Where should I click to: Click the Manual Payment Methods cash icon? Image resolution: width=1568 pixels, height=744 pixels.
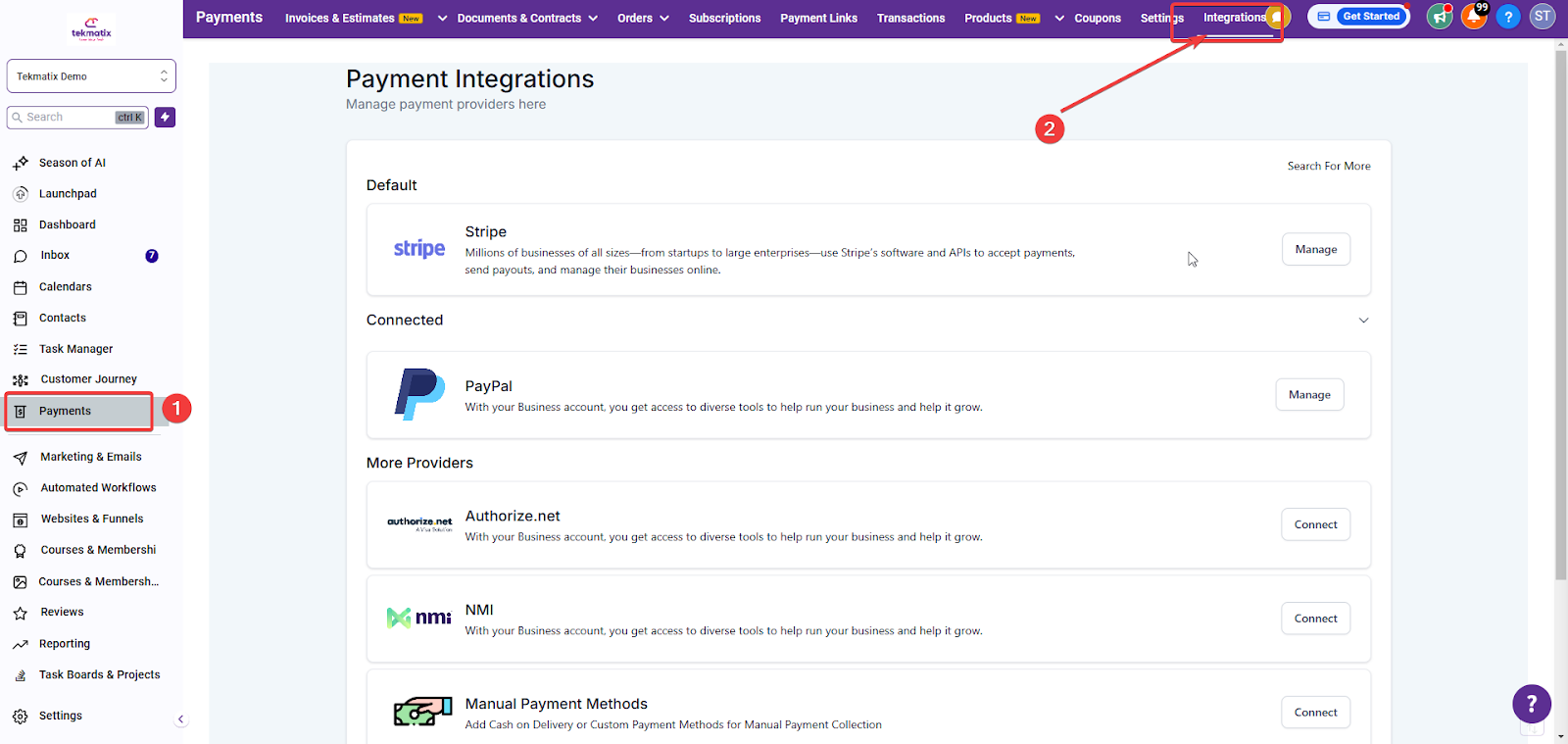pos(422,712)
